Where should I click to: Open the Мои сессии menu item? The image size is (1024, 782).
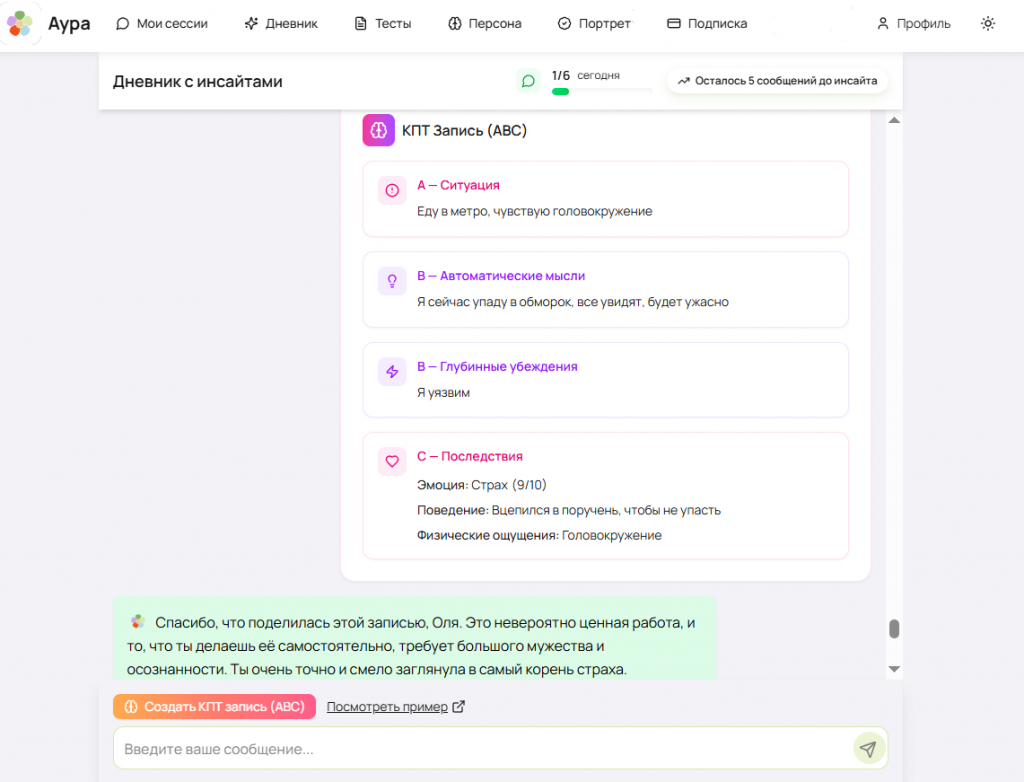pyautogui.click(x=162, y=23)
